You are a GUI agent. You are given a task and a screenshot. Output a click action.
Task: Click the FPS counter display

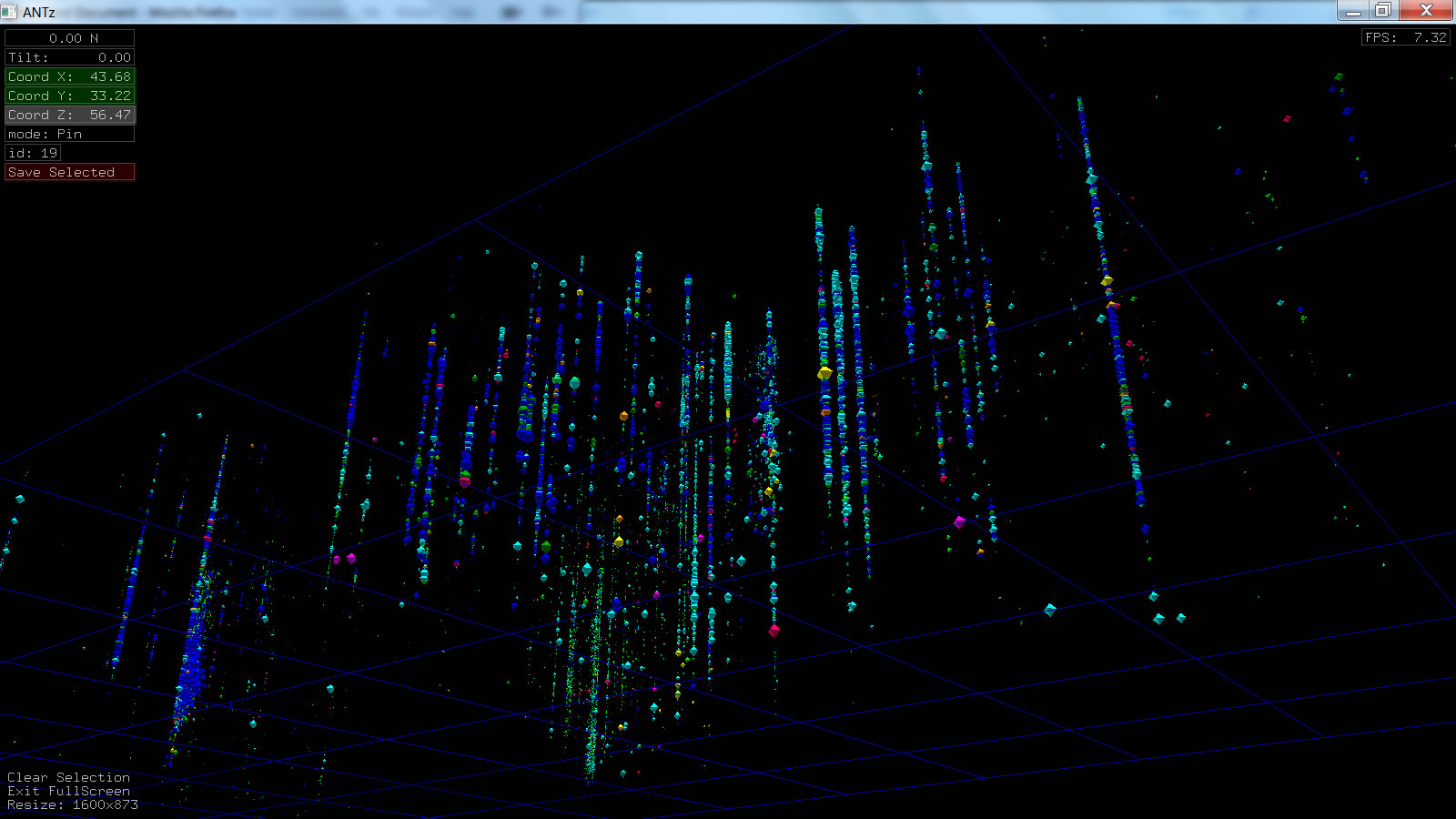point(1405,37)
